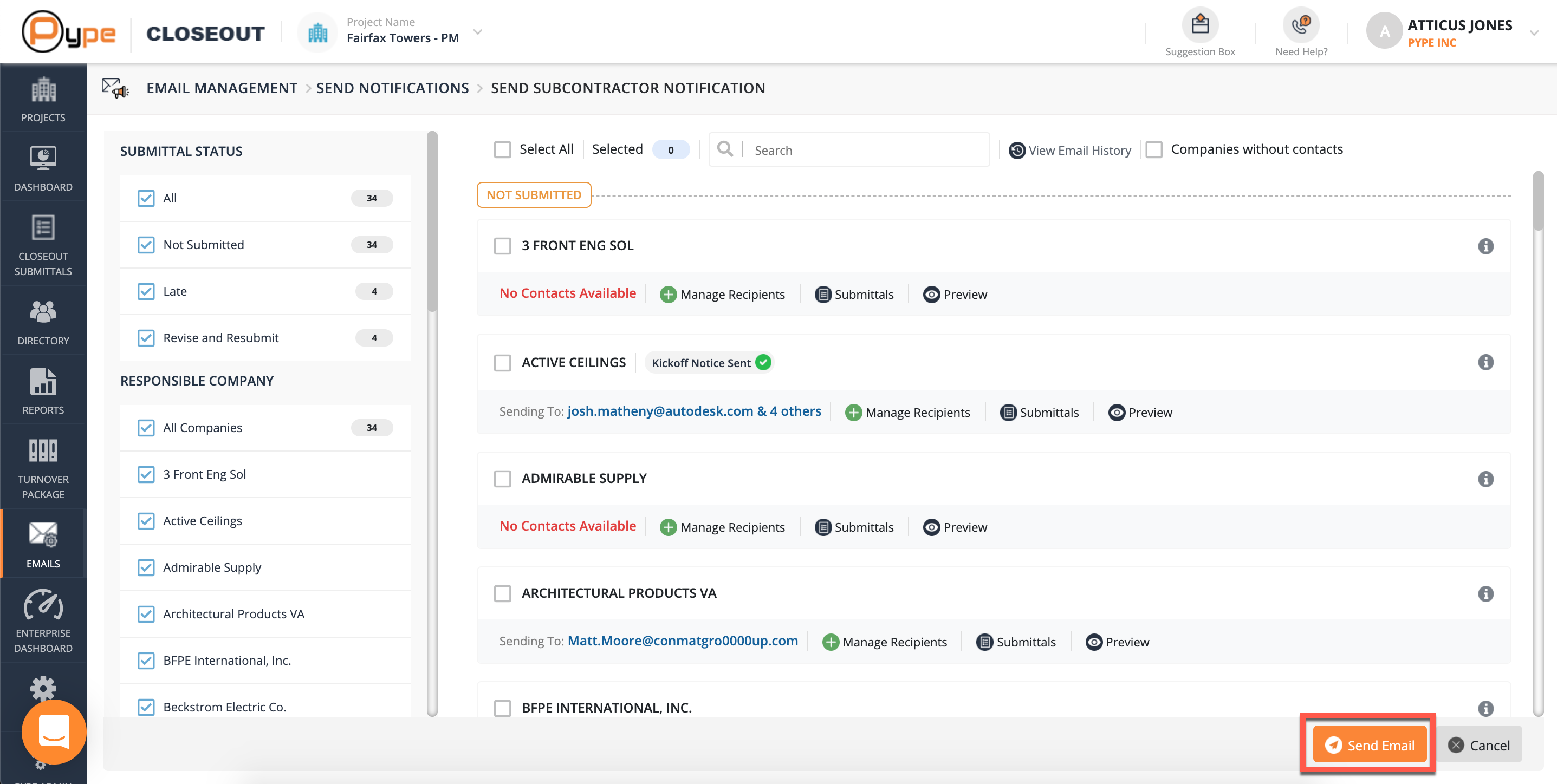Viewport: 1557px width, 784px height.
Task: Click the Need Help phone icon
Action: point(1301,25)
